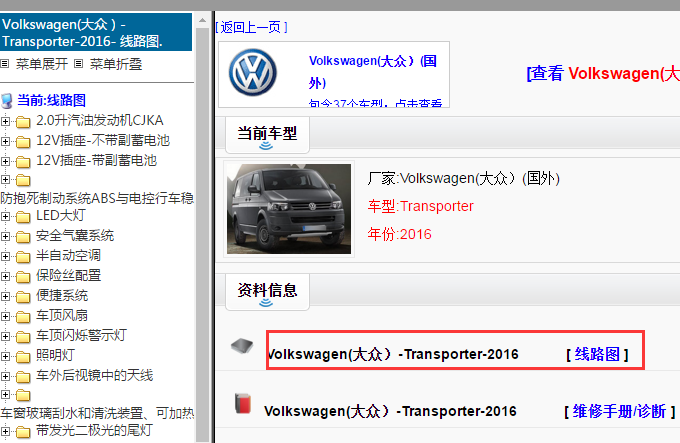Expand the 便捷系统 tree node
This screenshot has height=443, width=680.
tap(5, 296)
